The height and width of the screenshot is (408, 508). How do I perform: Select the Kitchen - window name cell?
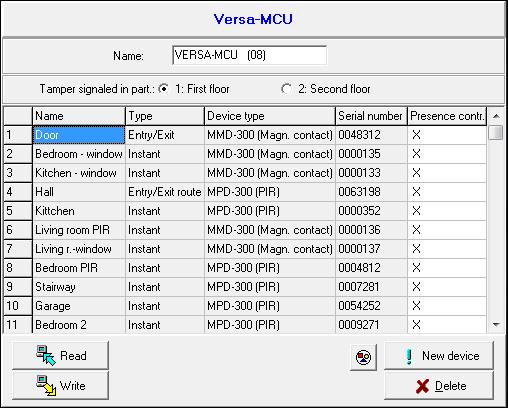coord(79,173)
